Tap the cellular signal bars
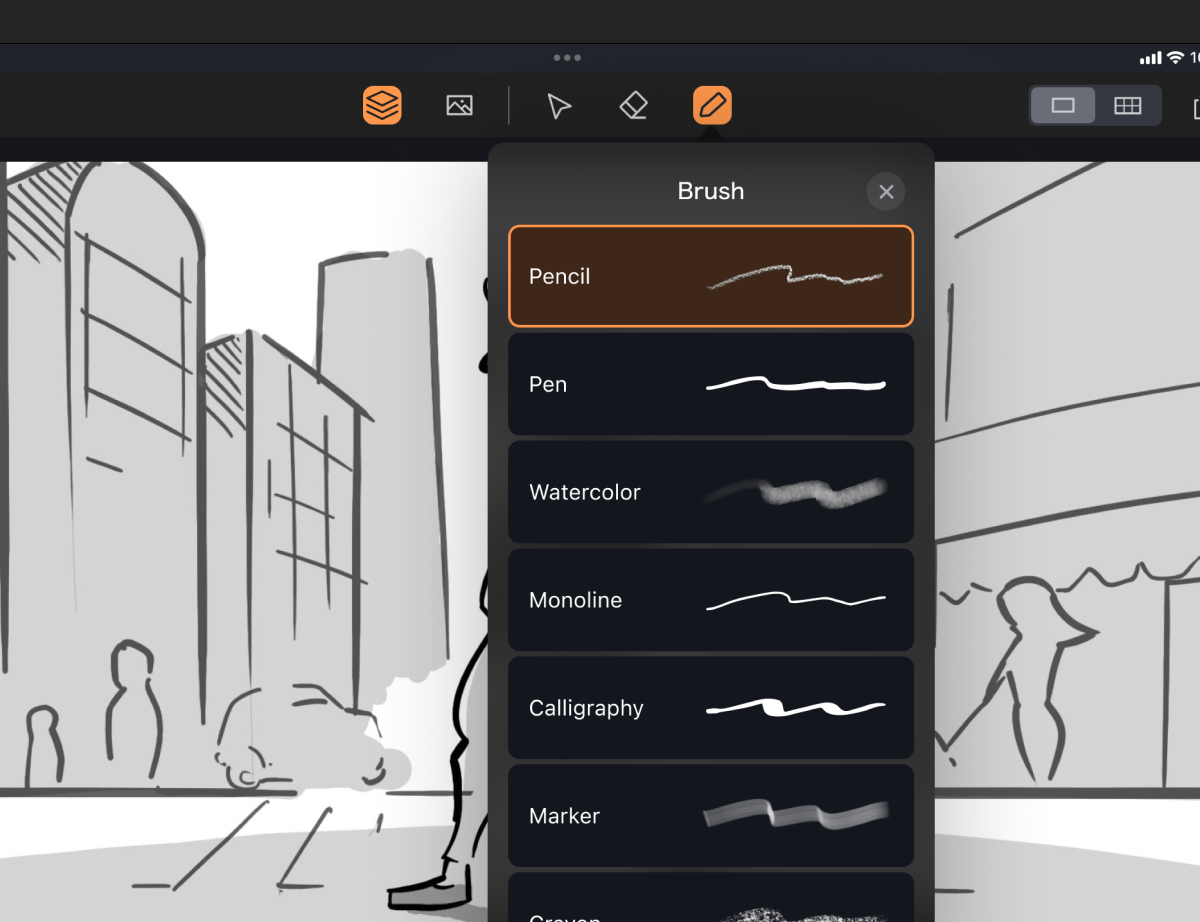1200x922 pixels. click(1150, 58)
